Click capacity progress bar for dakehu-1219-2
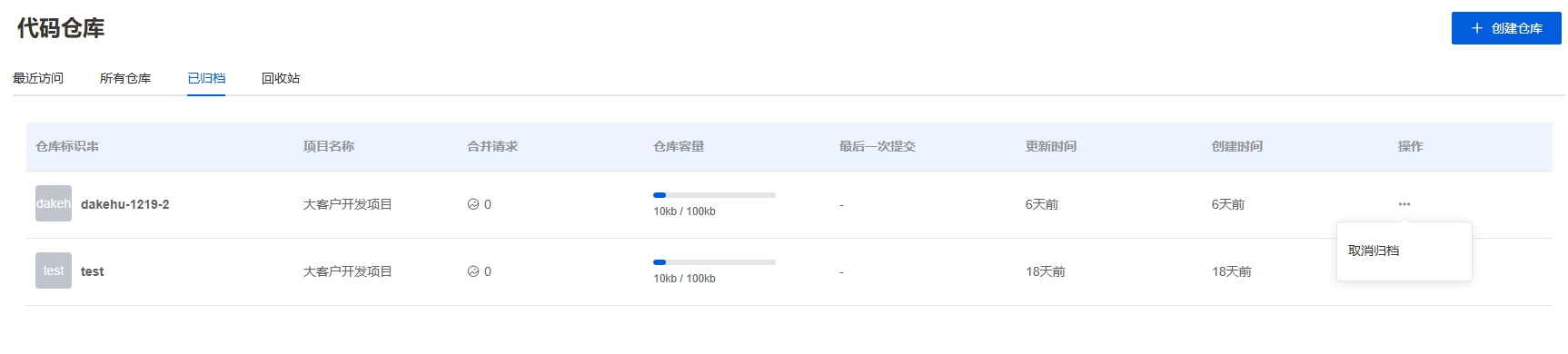This screenshot has height=354, width=1568. pyautogui.click(x=715, y=195)
